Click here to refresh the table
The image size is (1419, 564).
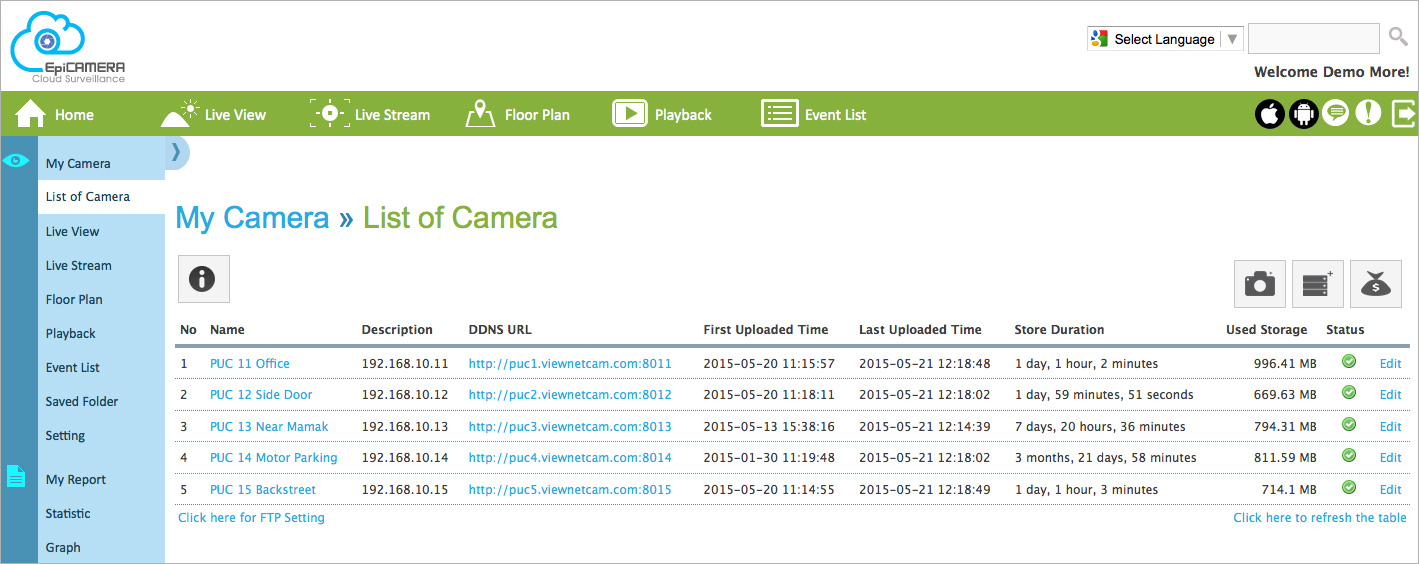click(x=1320, y=517)
